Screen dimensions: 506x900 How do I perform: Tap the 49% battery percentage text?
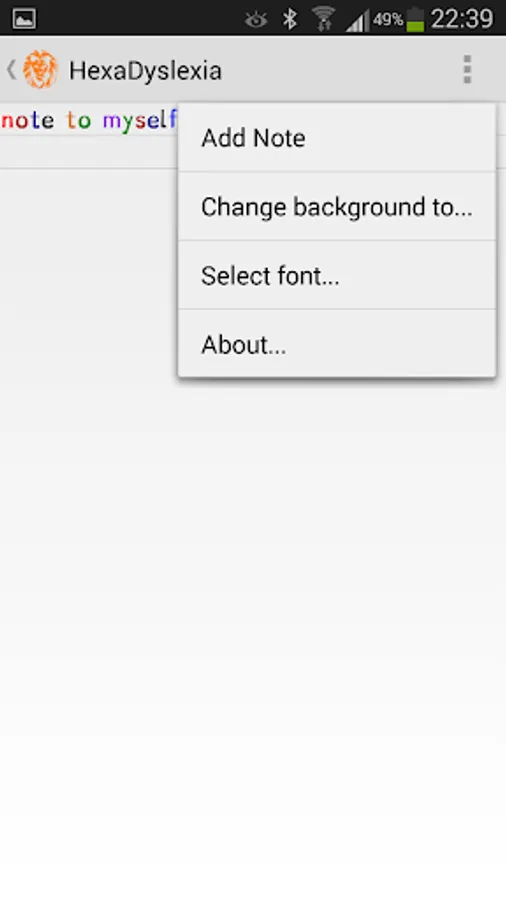388,20
